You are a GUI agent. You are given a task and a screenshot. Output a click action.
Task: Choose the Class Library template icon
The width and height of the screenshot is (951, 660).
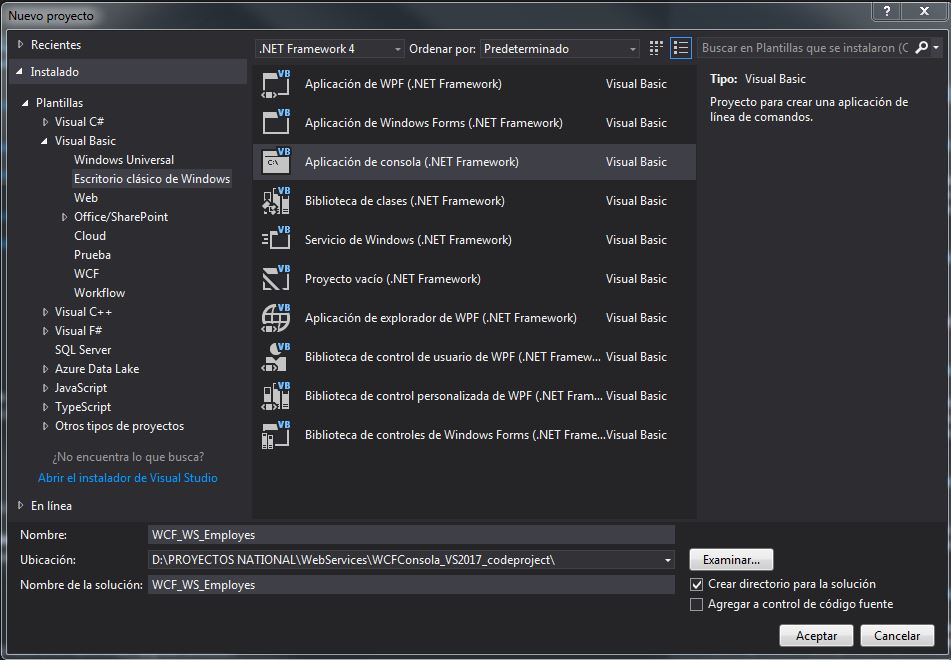click(x=276, y=201)
